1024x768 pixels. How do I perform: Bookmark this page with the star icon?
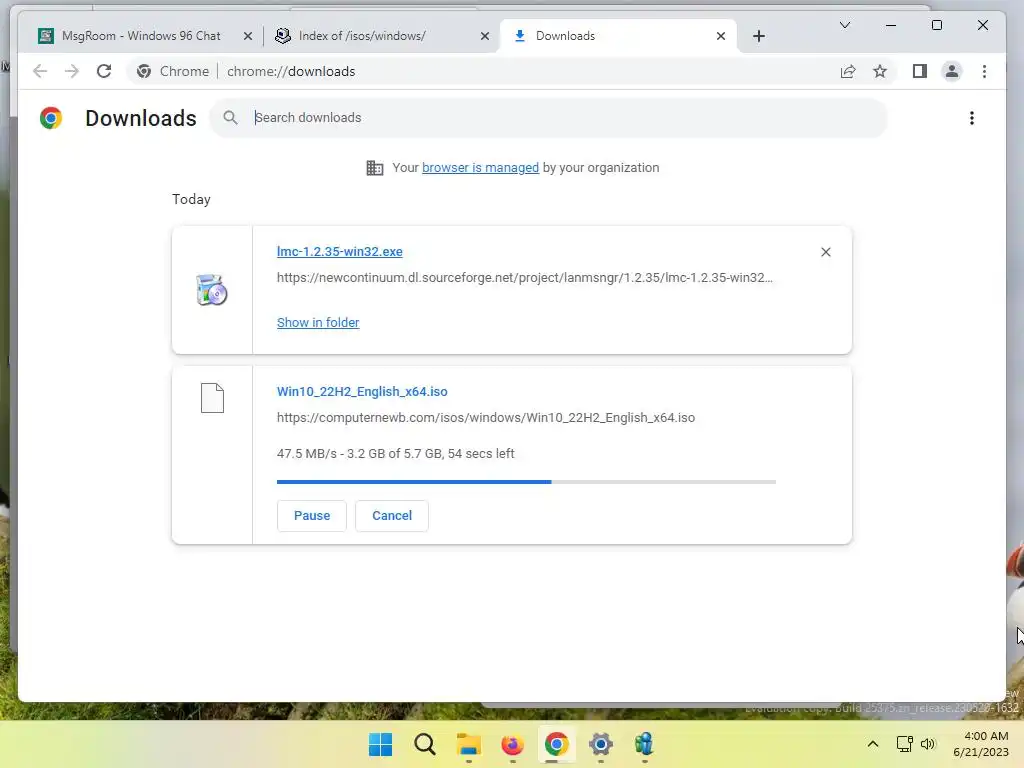[x=880, y=71]
